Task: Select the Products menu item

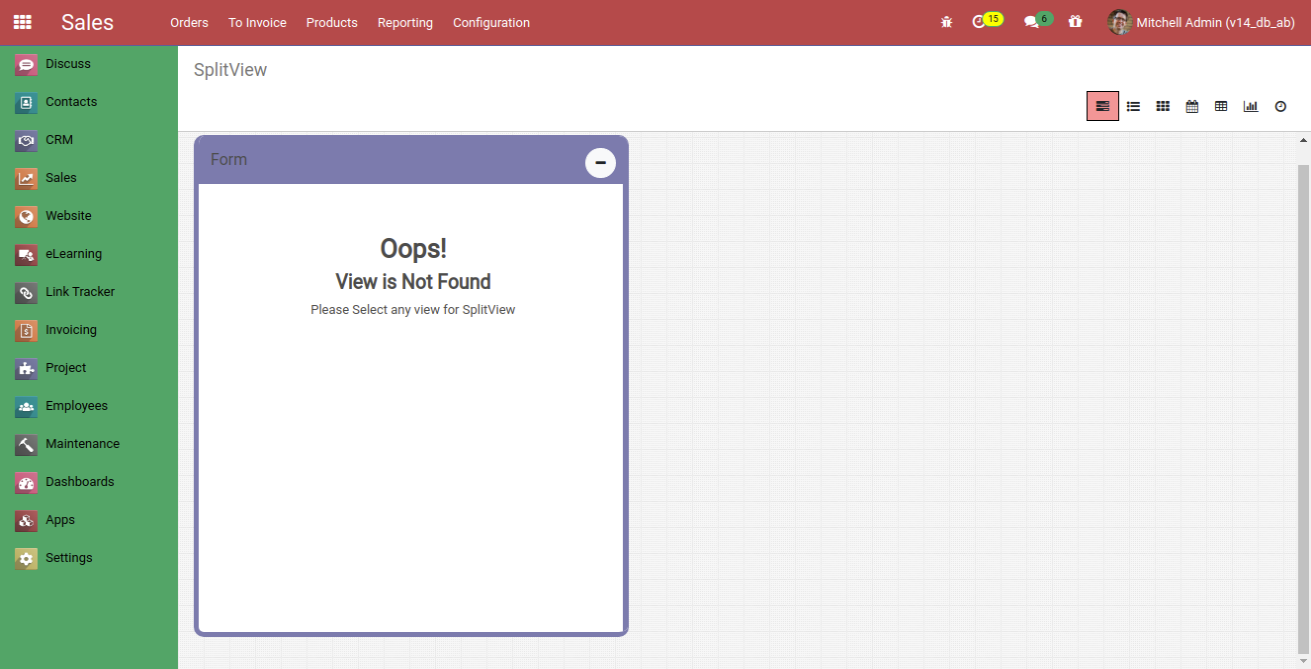Action: [331, 22]
